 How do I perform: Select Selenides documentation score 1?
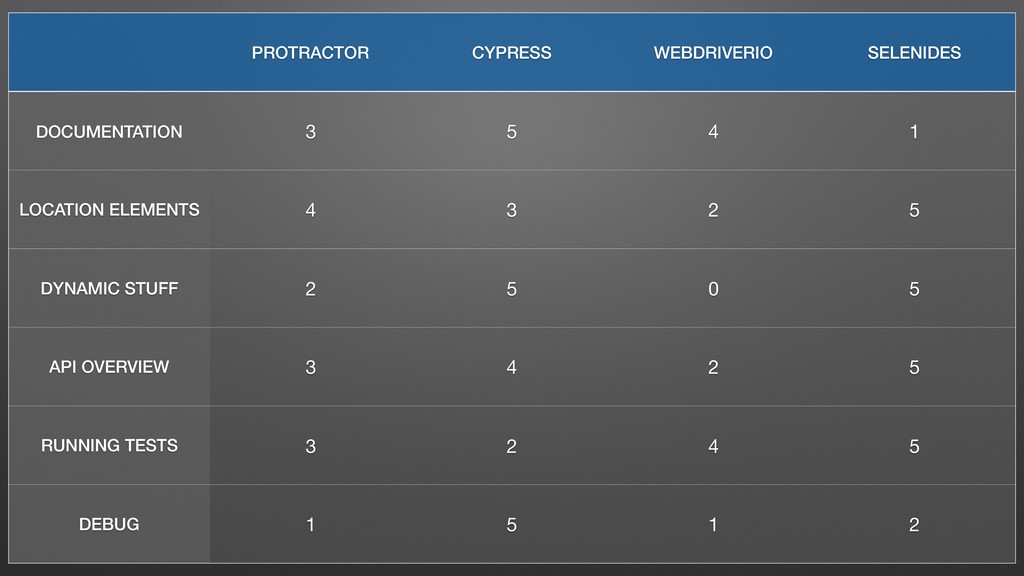[x=914, y=132]
